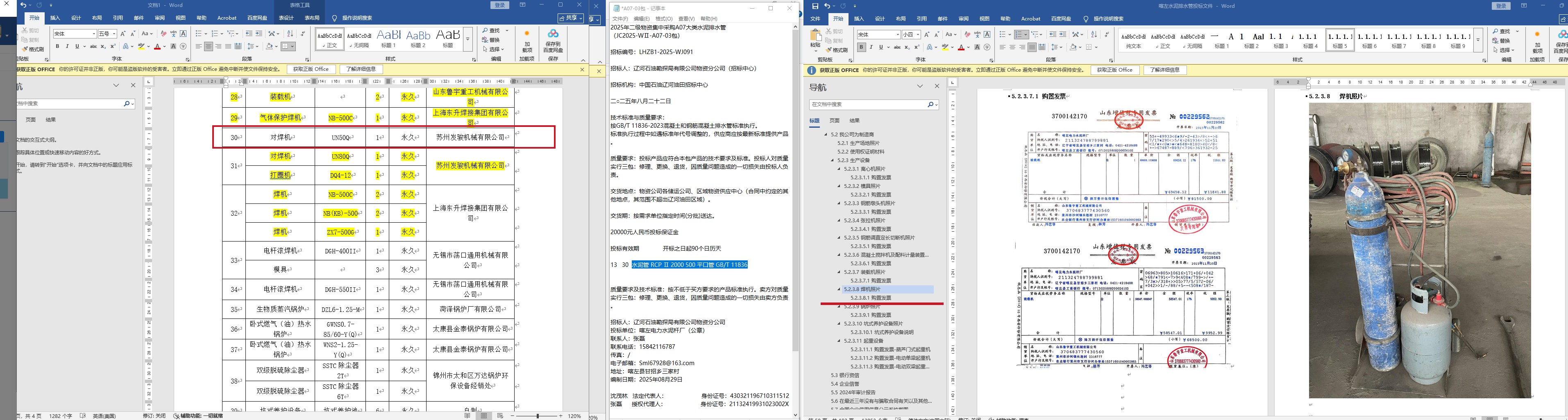Click the Notepad vertical scrollbar

click(796, 221)
